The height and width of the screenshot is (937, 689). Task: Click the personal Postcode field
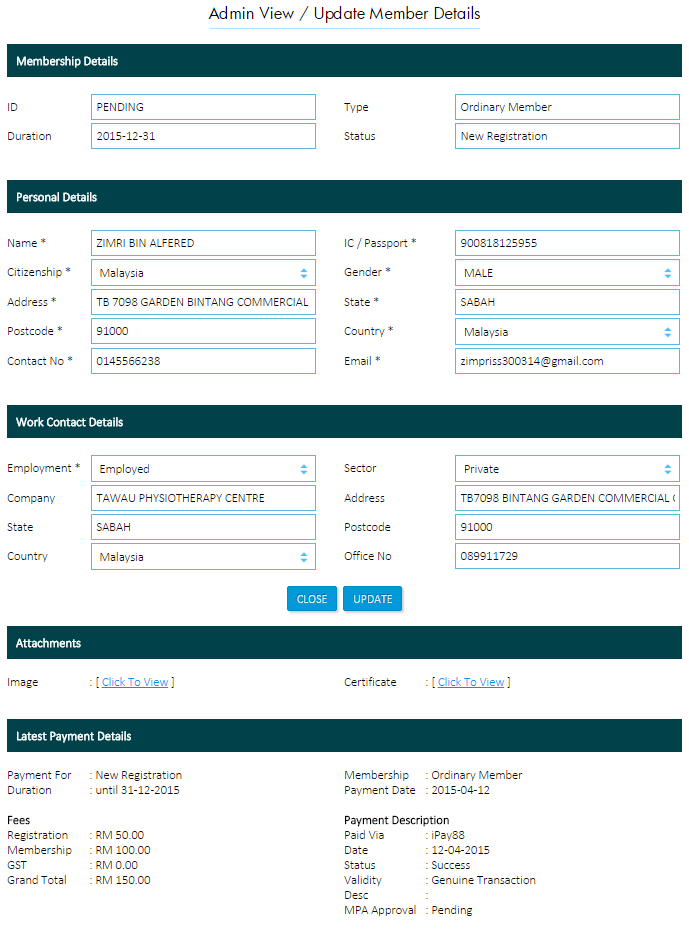click(203, 331)
